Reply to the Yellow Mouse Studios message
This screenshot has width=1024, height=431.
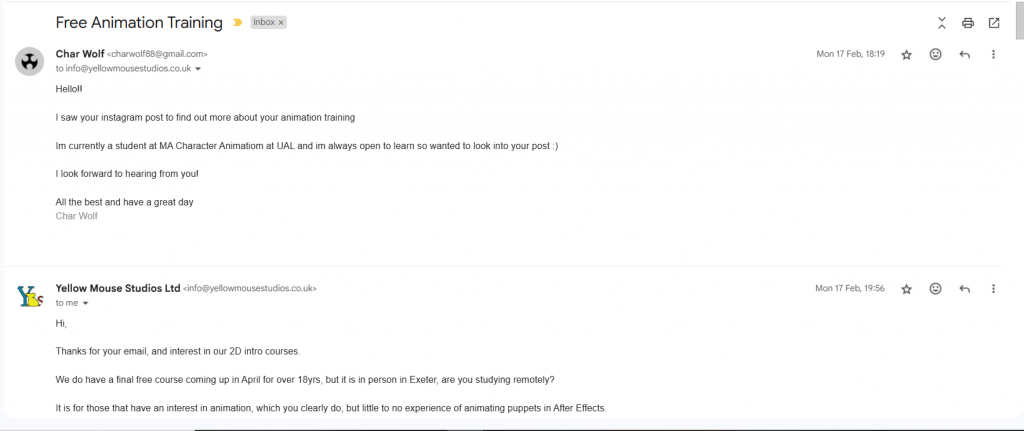coord(965,289)
